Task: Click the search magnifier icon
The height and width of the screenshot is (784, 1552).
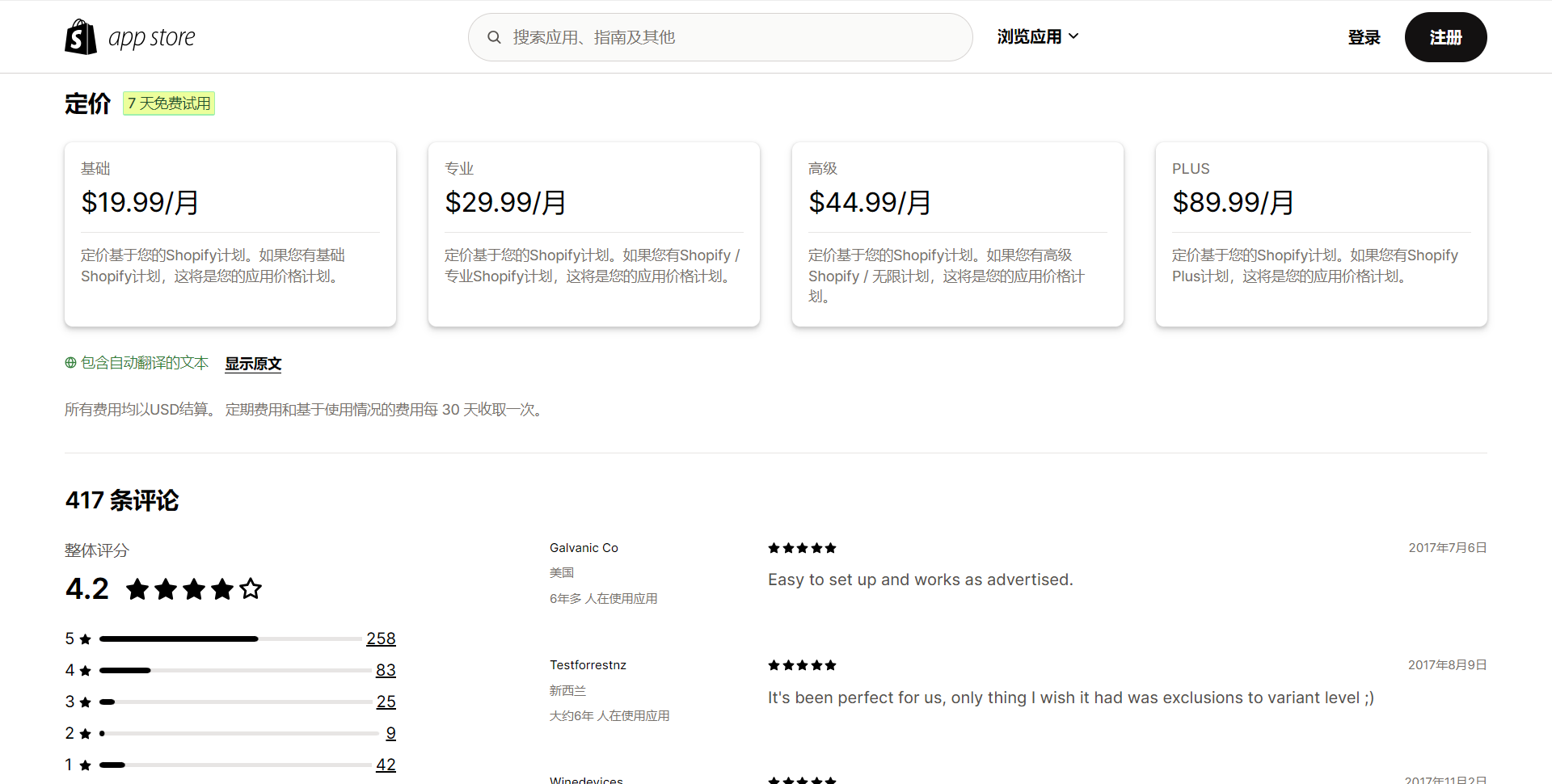Action: point(494,37)
